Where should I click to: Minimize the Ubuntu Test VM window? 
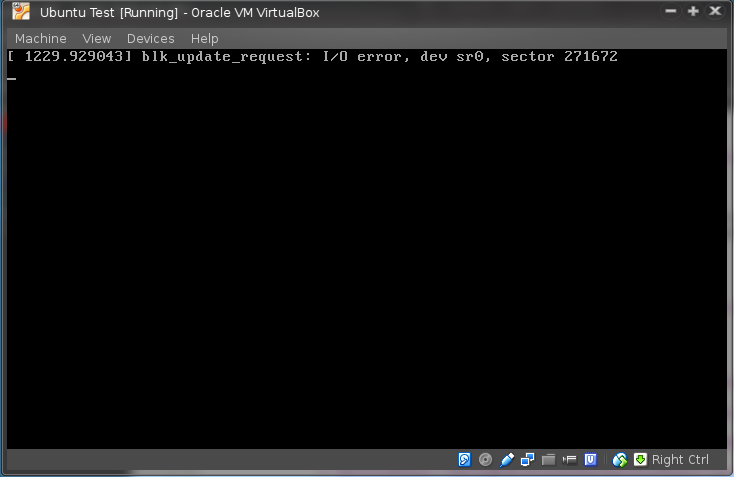click(671, 11)
